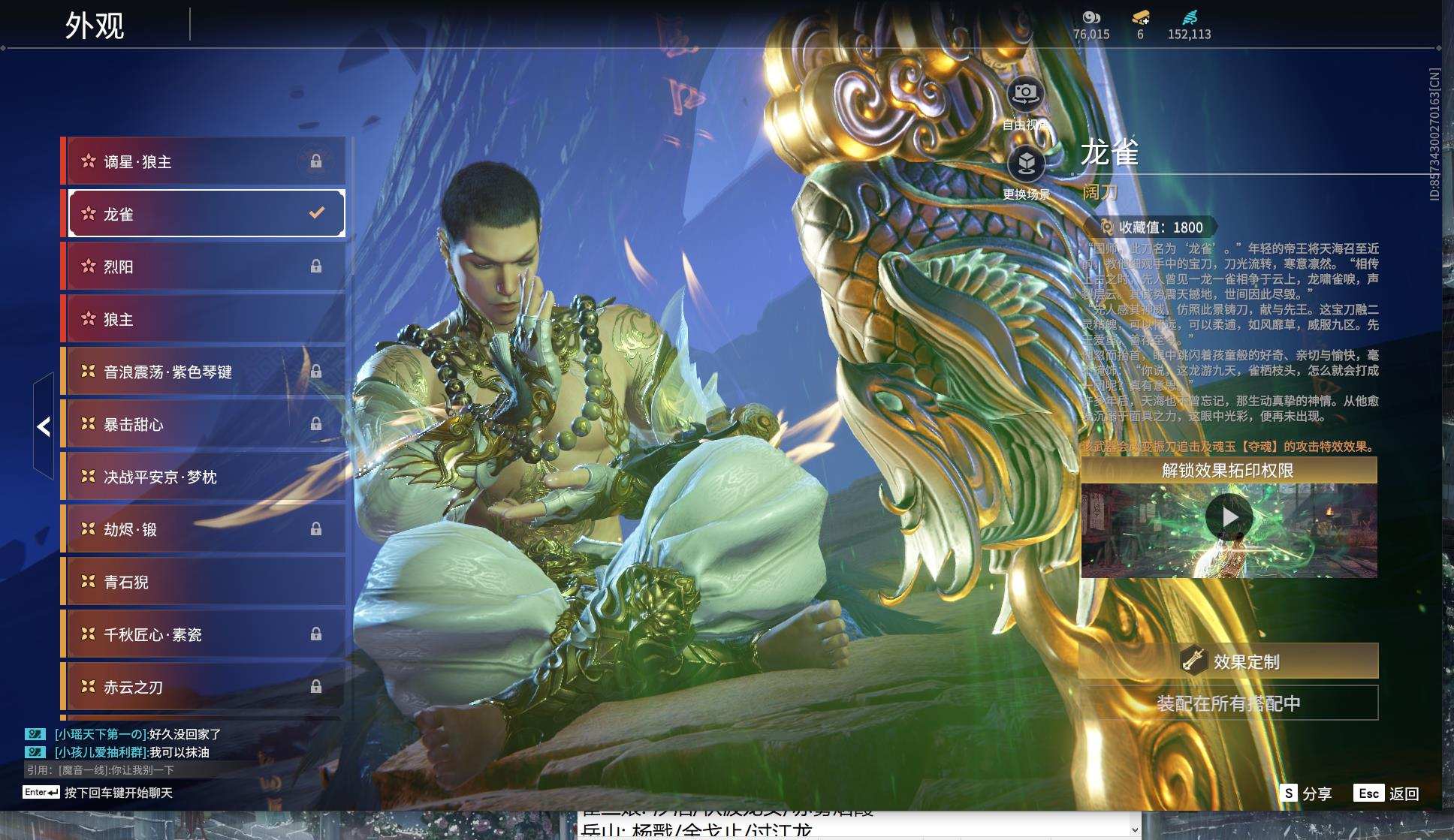Click the chat channel icon beside 小瑶天下第一
Screen dimensions: 1454x840
click(35, 734)
